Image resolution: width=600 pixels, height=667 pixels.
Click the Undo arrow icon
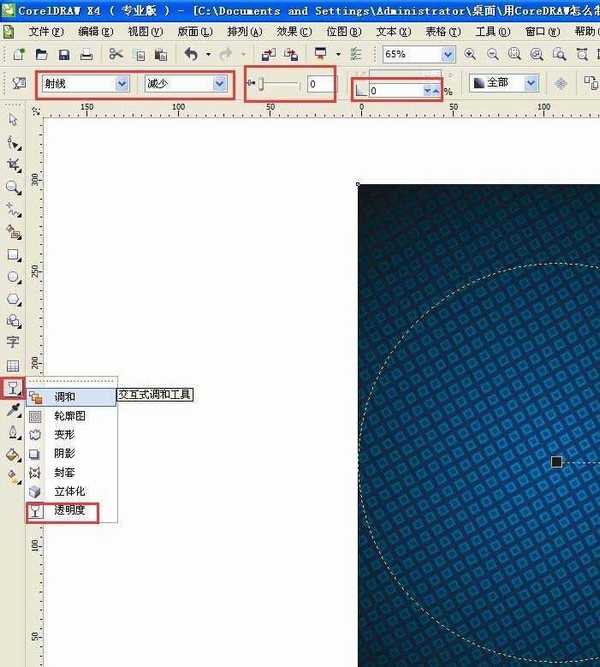[x=191, y=54]
